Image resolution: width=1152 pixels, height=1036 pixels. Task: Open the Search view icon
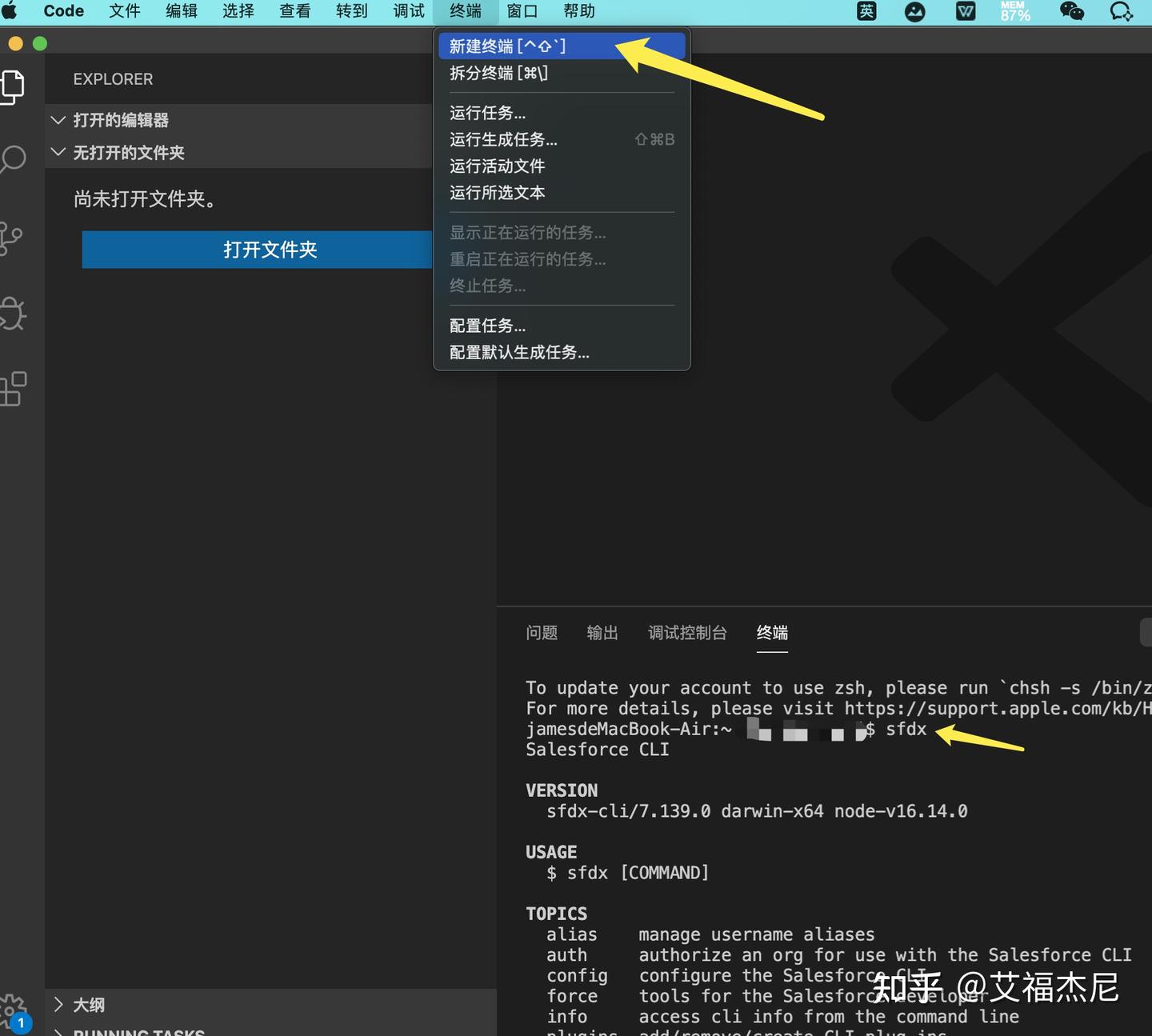tap(14, 159)
